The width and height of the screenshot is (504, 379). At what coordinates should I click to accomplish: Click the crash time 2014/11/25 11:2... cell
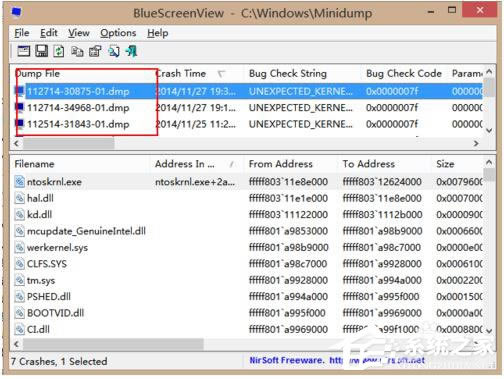pyautogui.click(x=196, y=124)
